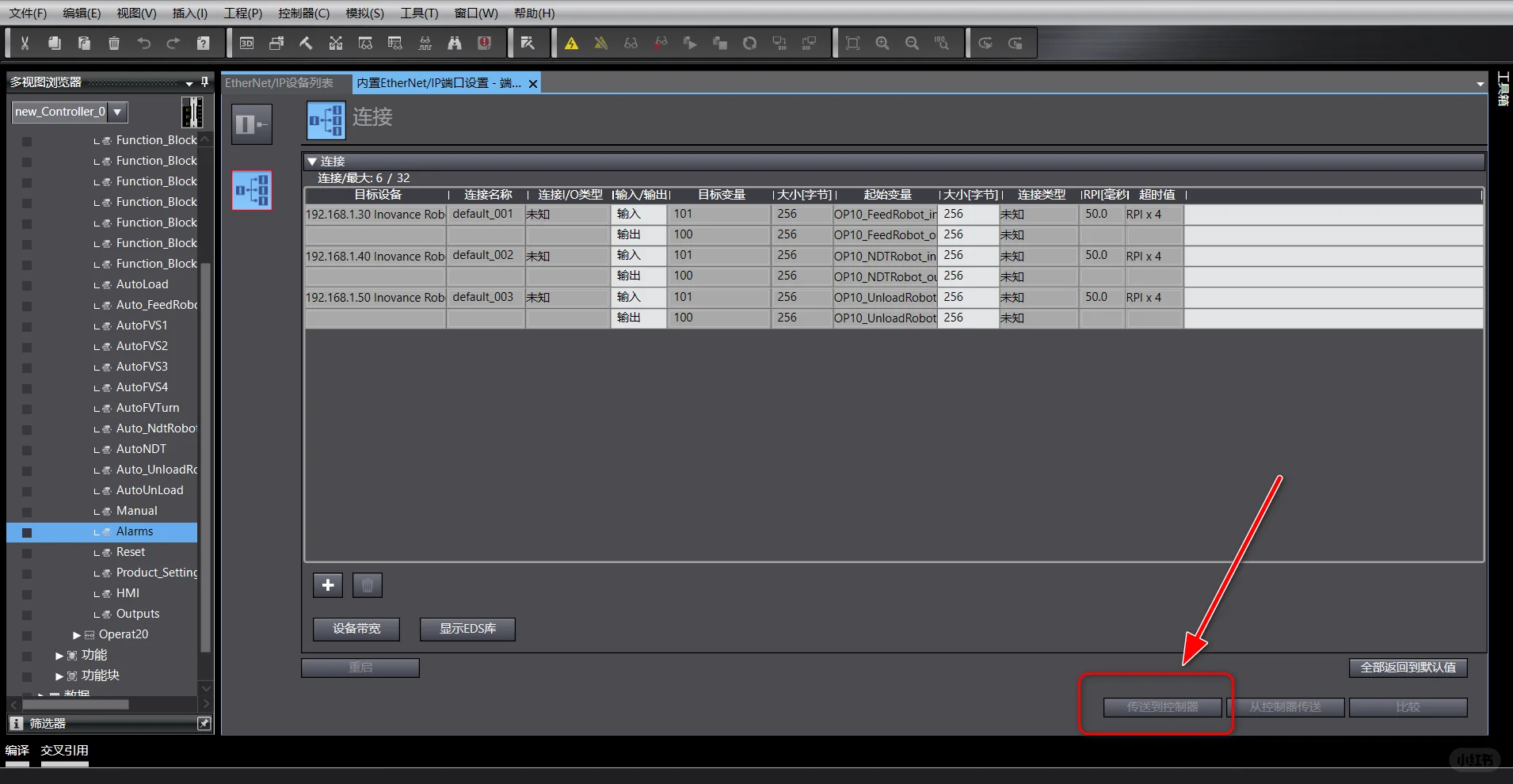Click the build hammer icon
The width and height of the screenshot is (1513, 784).
(306, 44)
